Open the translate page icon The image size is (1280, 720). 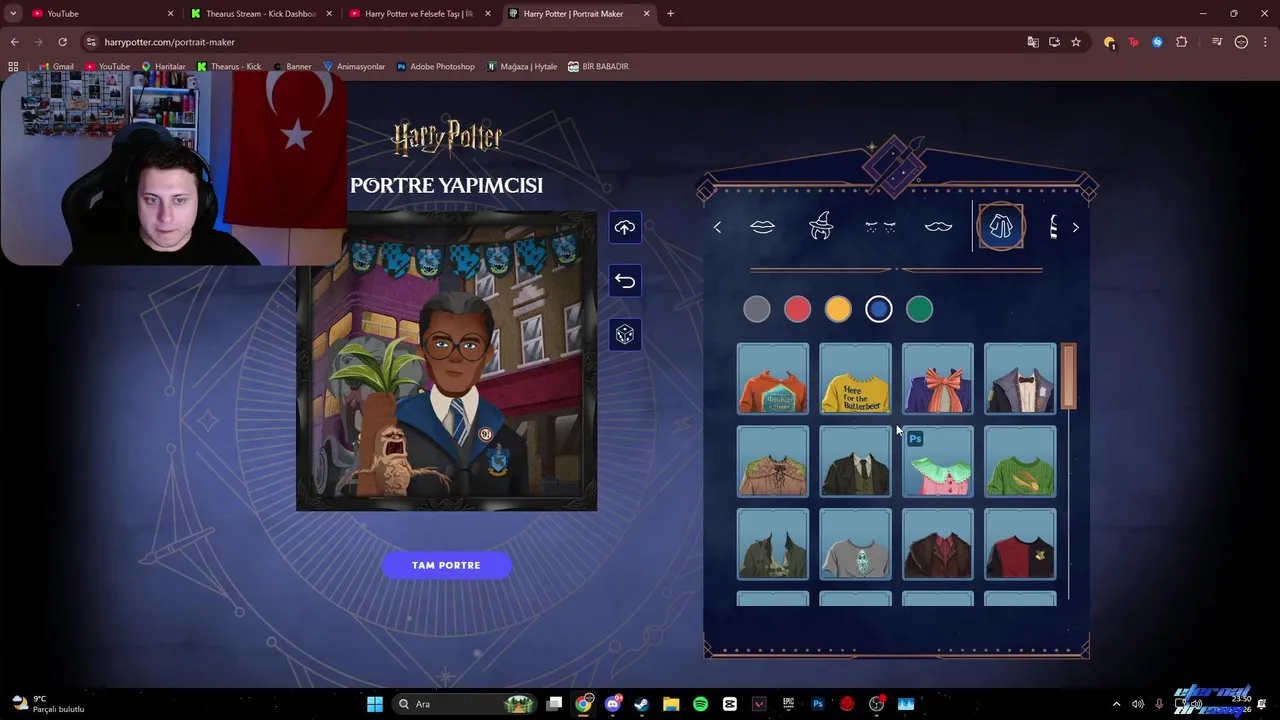tap(1033, 42)
